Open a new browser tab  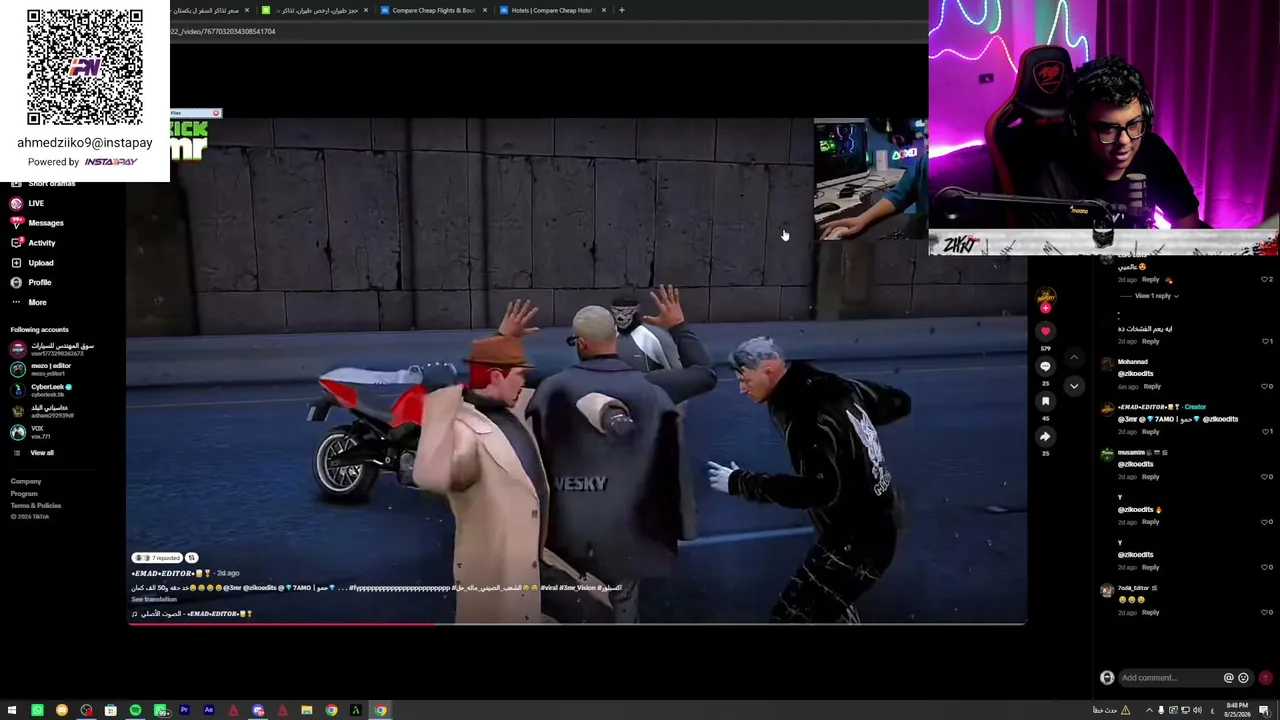point(621,10)
